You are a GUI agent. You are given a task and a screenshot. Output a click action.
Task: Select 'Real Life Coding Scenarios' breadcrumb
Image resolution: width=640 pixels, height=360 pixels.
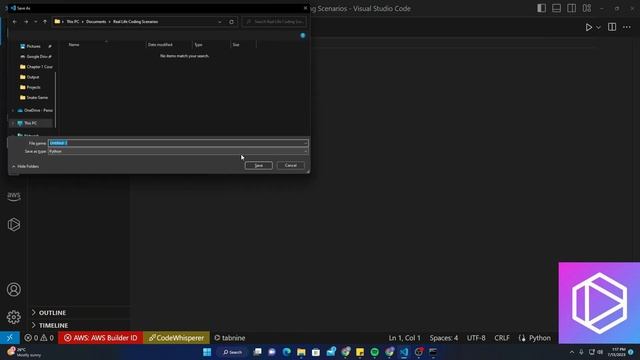tap(136, 22)
